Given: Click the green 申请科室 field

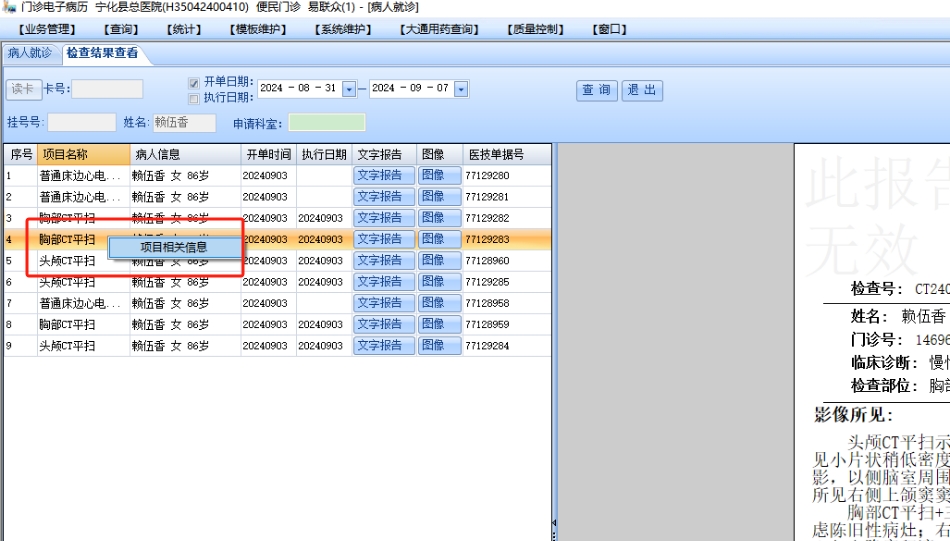Looking at the screenshot, I should (327, 122).
